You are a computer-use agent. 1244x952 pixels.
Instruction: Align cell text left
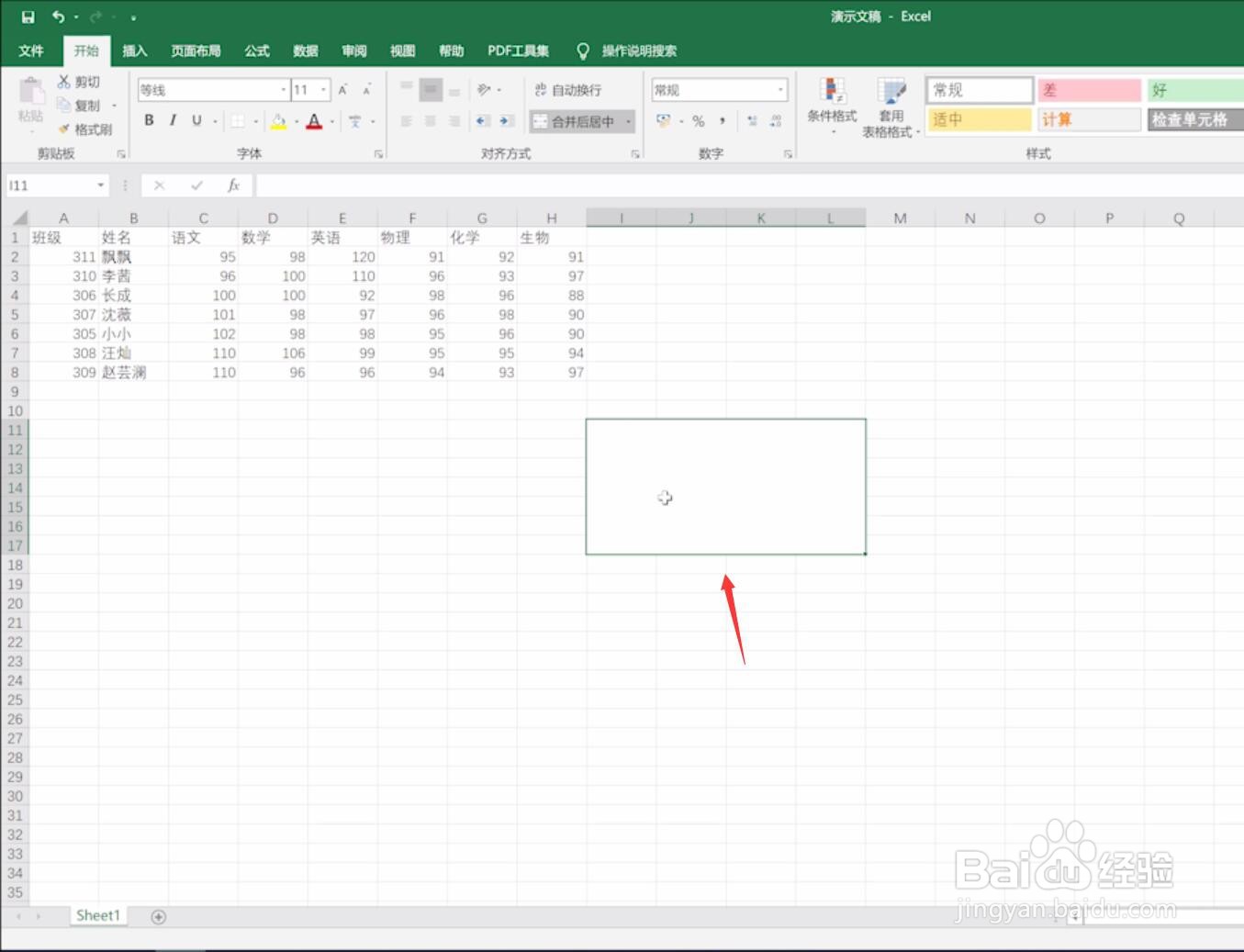407,120
